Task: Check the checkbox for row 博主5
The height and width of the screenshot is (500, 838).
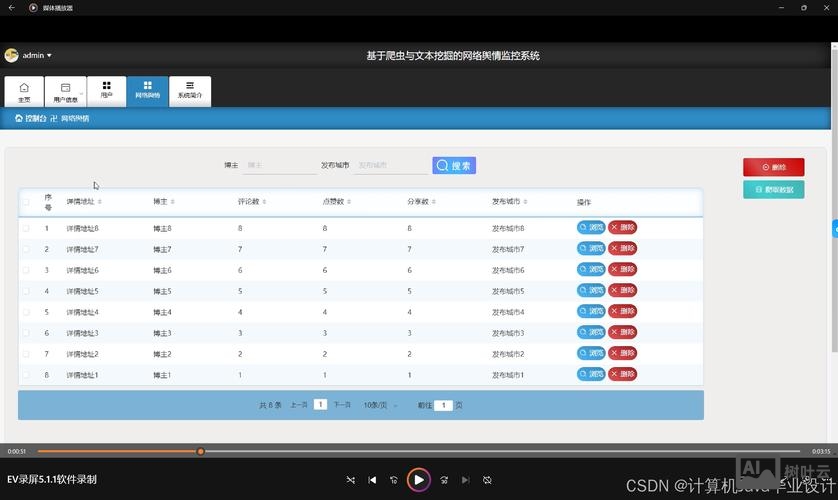Action: pyautogui.click(x=26, y=291)
